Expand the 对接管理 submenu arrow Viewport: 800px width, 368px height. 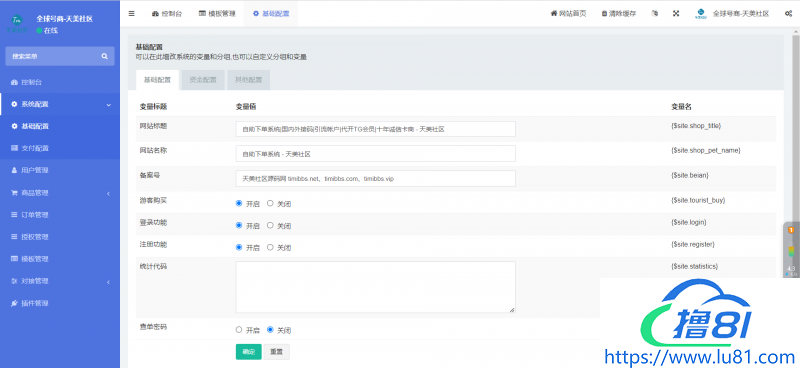click(x=109, y=282)
